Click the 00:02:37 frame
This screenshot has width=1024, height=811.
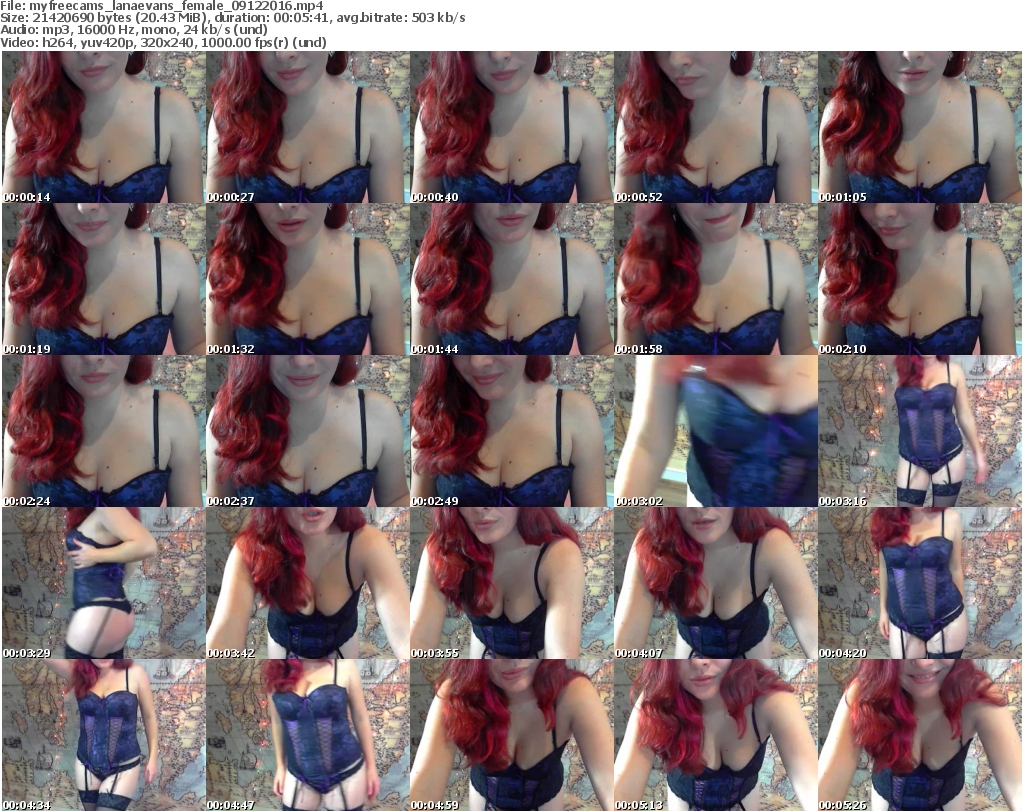pyautogui.click(x=307, y=431)
